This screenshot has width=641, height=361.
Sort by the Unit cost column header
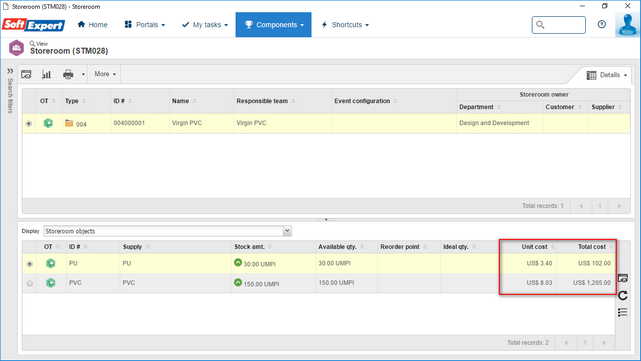(534, 247)
